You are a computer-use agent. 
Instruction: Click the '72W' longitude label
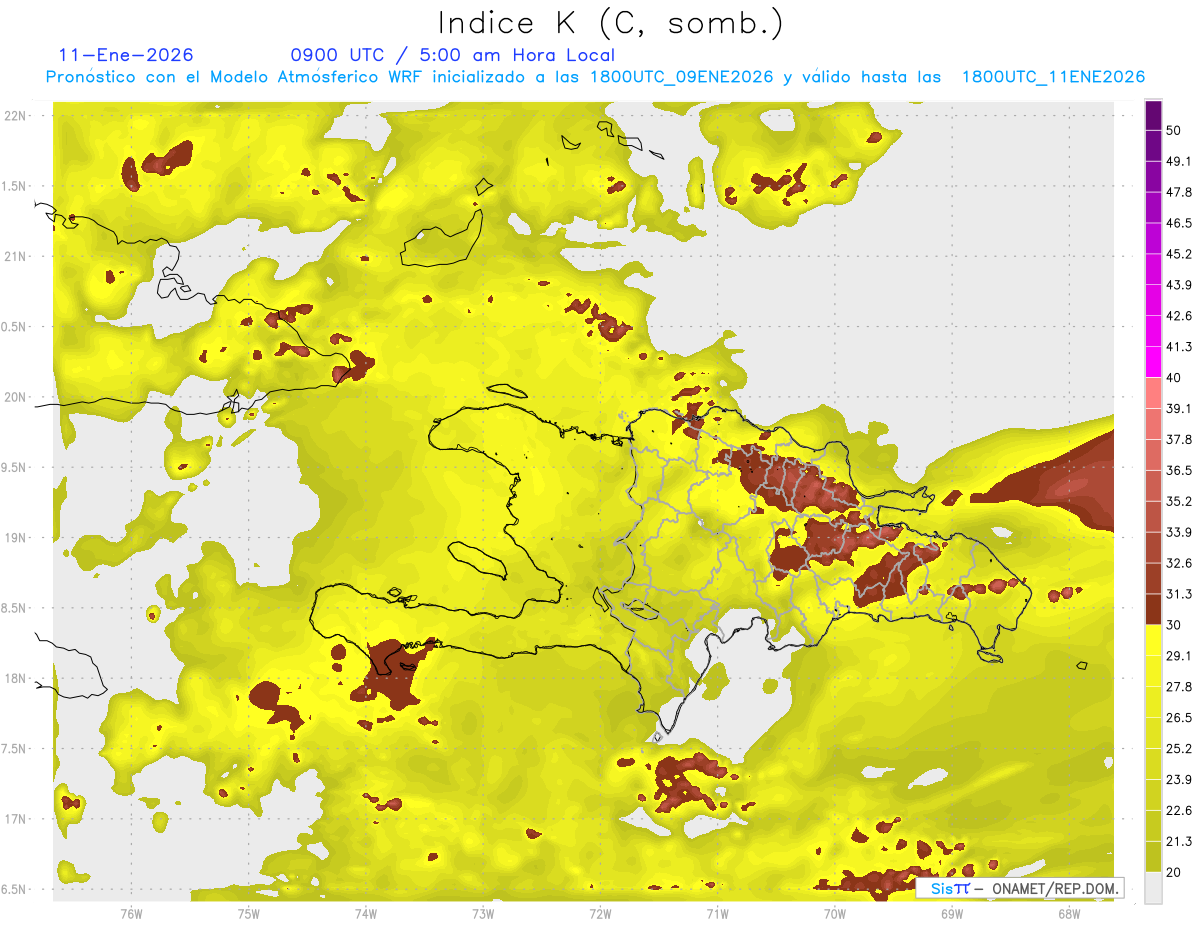[600, 913]
